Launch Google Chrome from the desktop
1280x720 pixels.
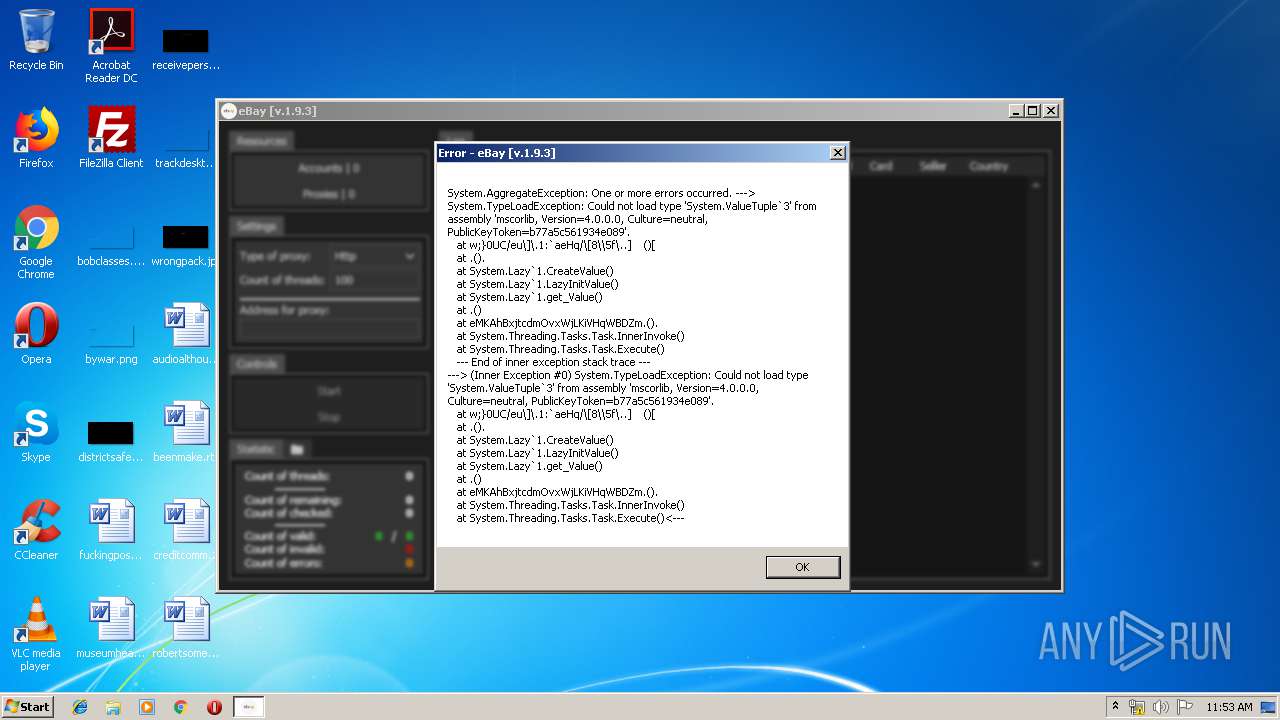(36, 243)
